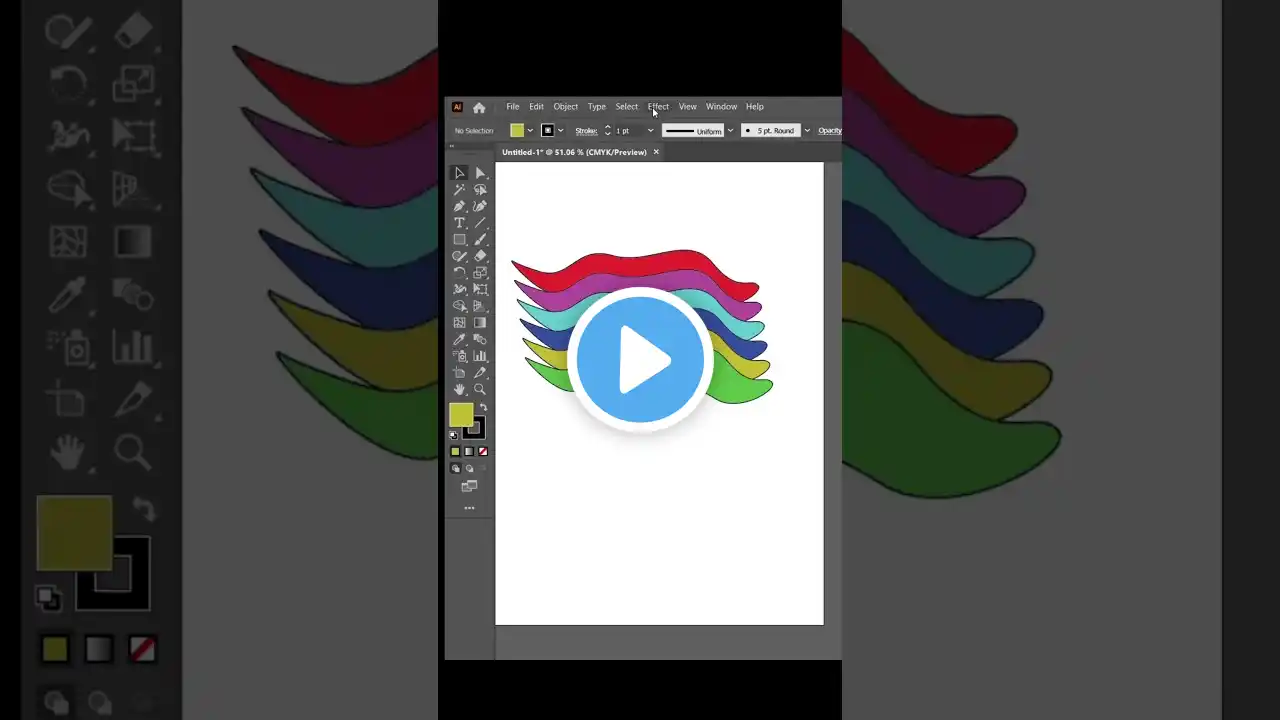Select the Direct Selection tool
The height and width of the screenshot is (720, 1280).
tap(480, 173)
